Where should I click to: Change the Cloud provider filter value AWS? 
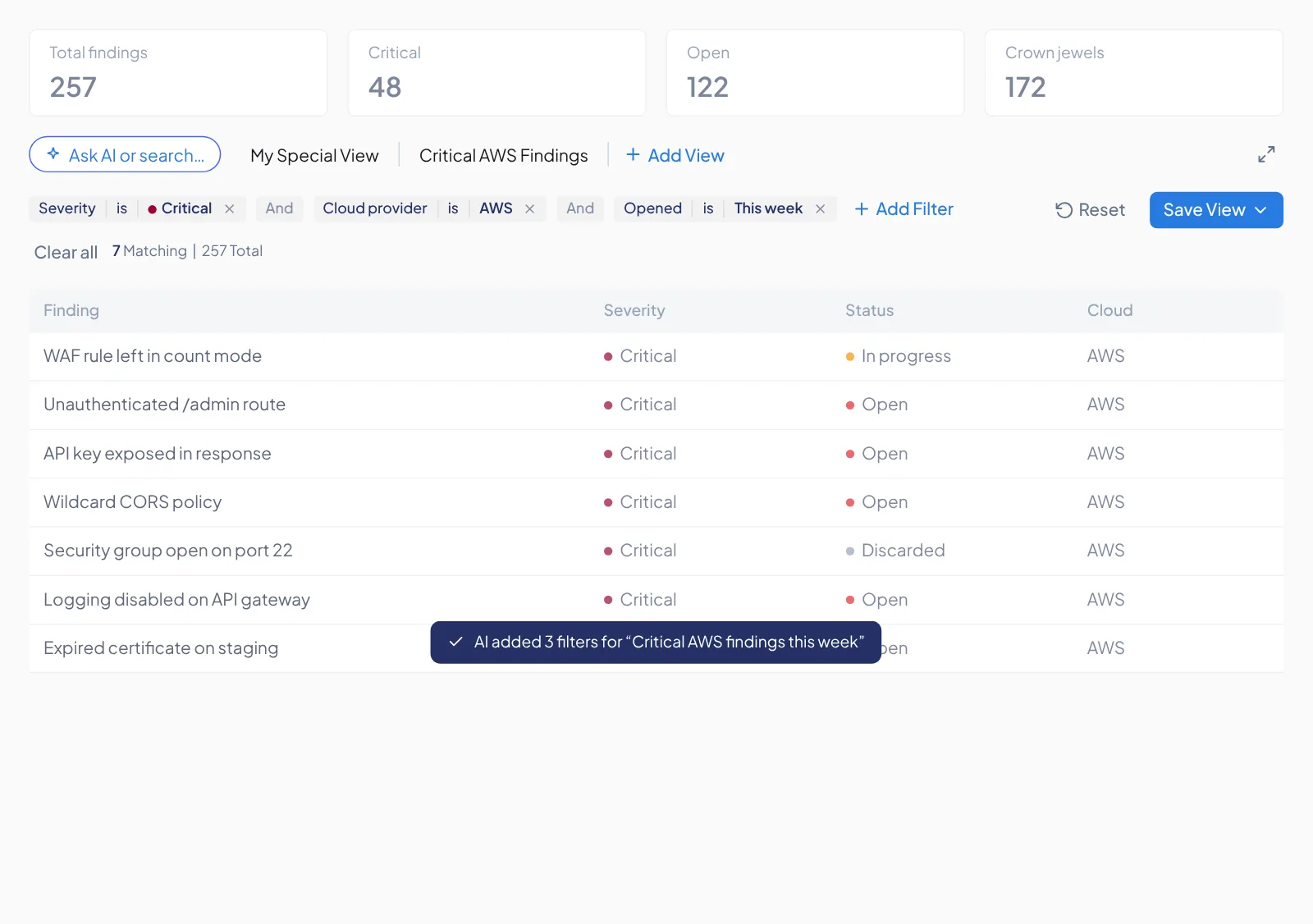pyautogui.click(x=496, y=208)
